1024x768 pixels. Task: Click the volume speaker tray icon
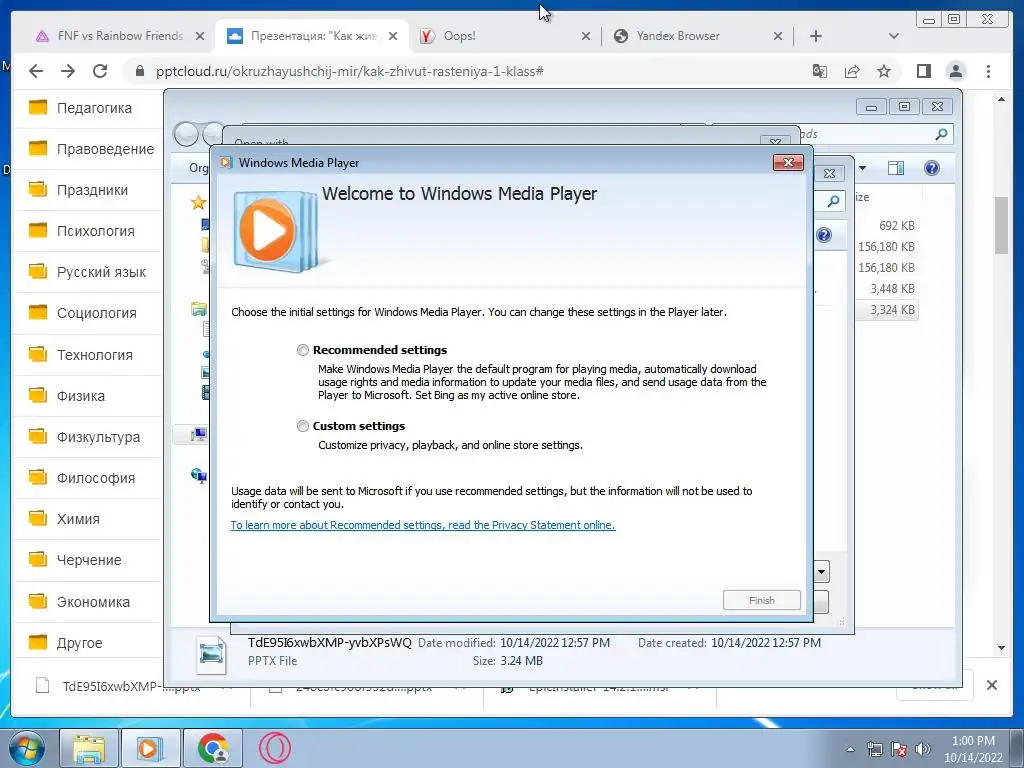[922, 749]
